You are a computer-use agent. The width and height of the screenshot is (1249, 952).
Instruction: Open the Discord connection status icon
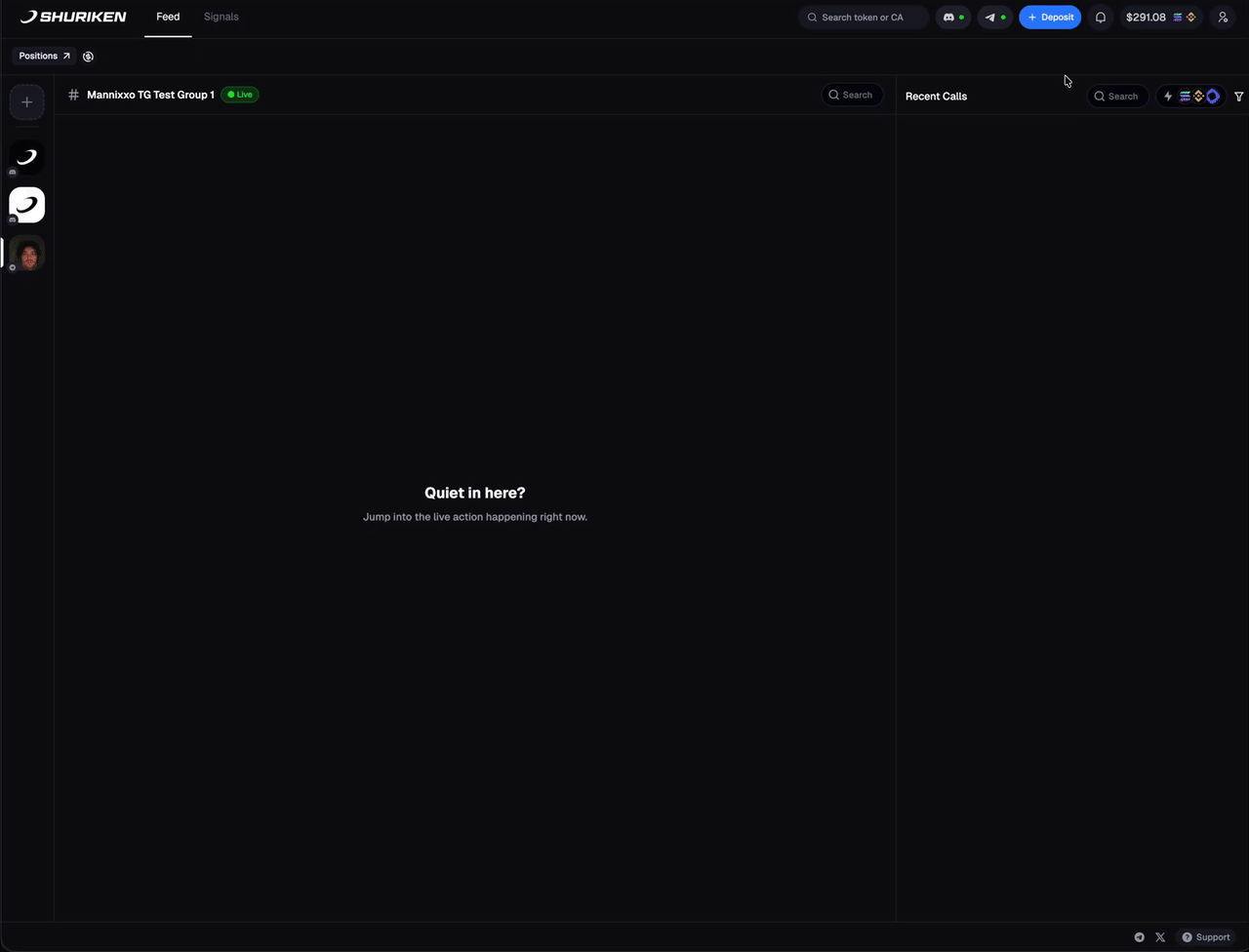click(949, 17)
